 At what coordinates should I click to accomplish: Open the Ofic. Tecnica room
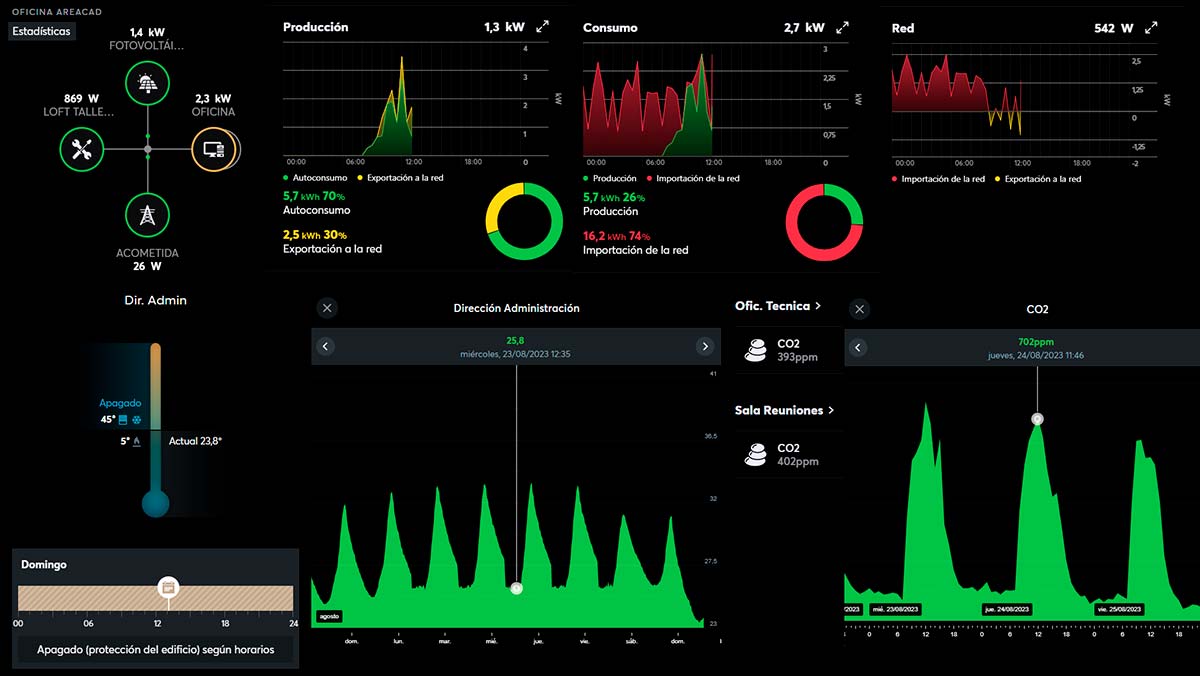click(778, 306)
